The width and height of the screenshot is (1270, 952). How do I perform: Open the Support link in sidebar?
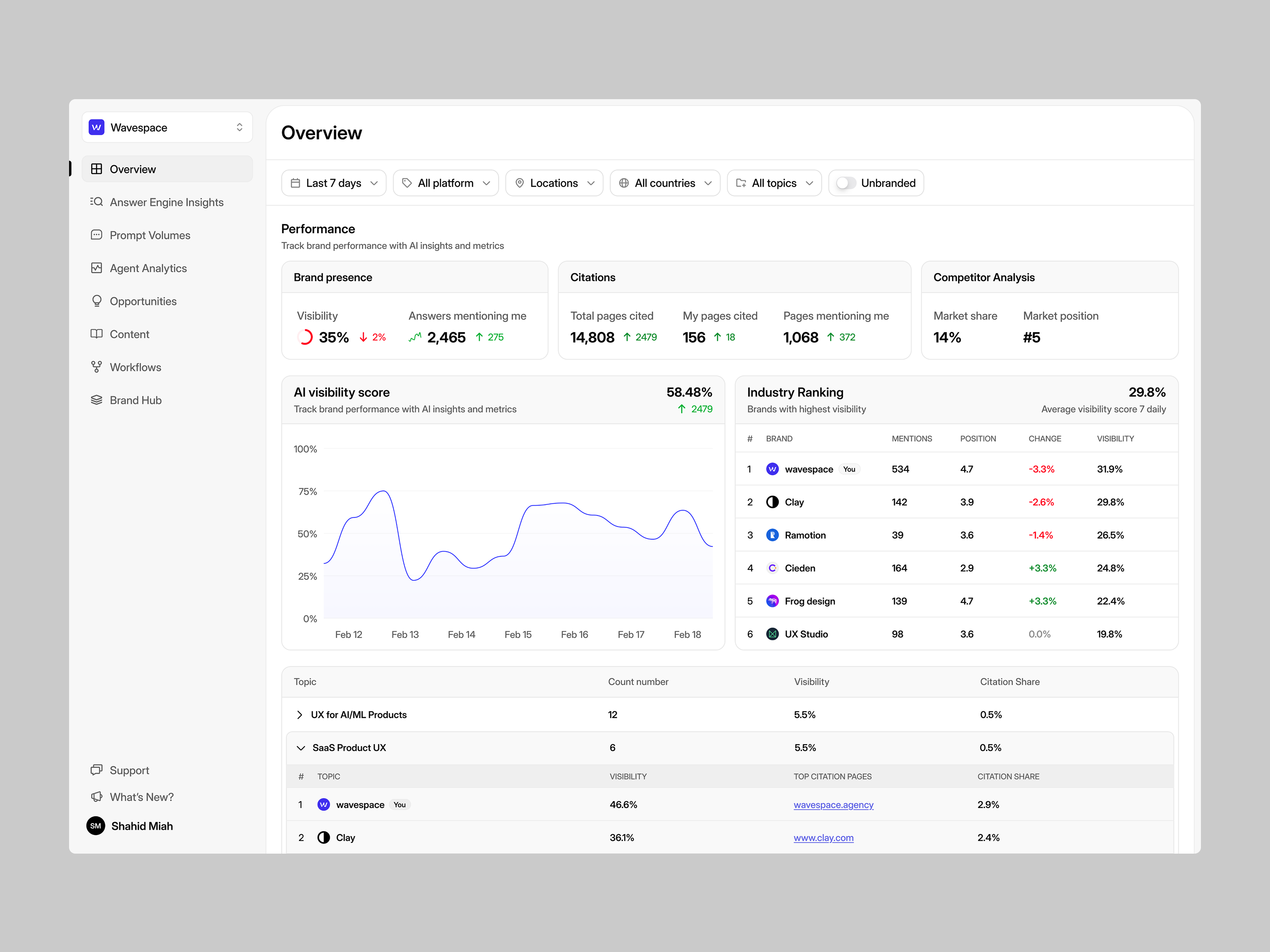click(x=129, y=770)
